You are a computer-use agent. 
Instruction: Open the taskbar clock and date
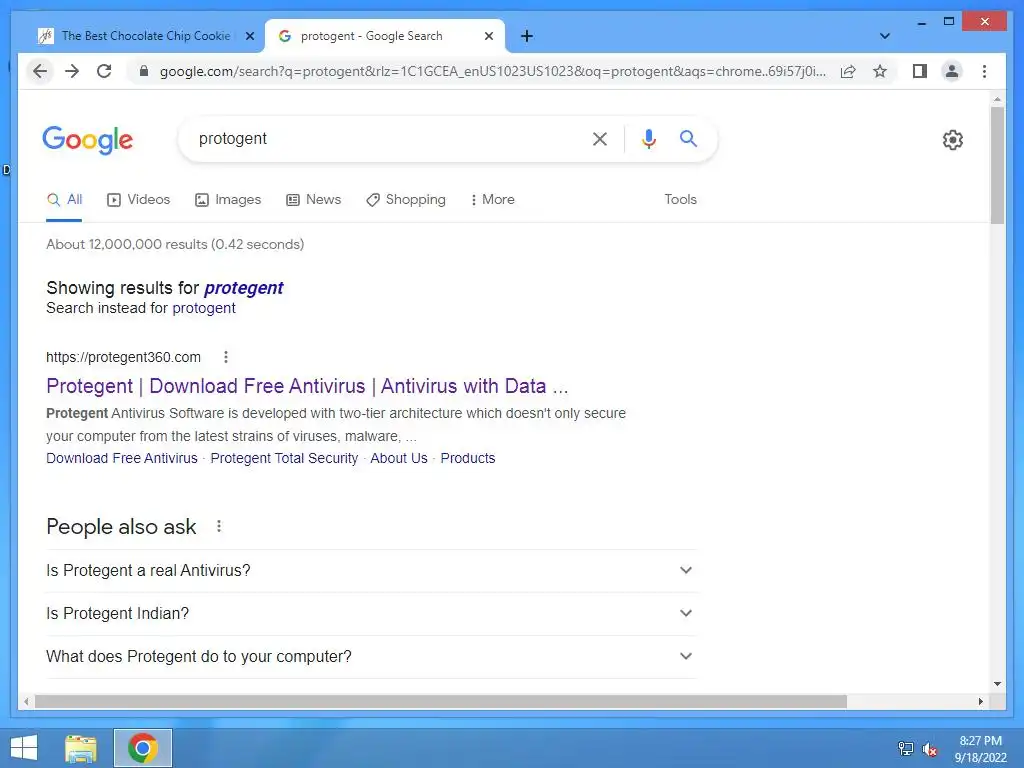click(980, 749)
